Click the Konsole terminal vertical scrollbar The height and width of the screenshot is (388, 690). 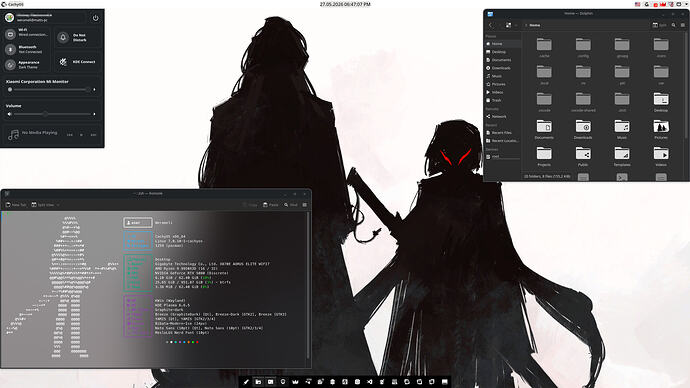tap(308, 286)
